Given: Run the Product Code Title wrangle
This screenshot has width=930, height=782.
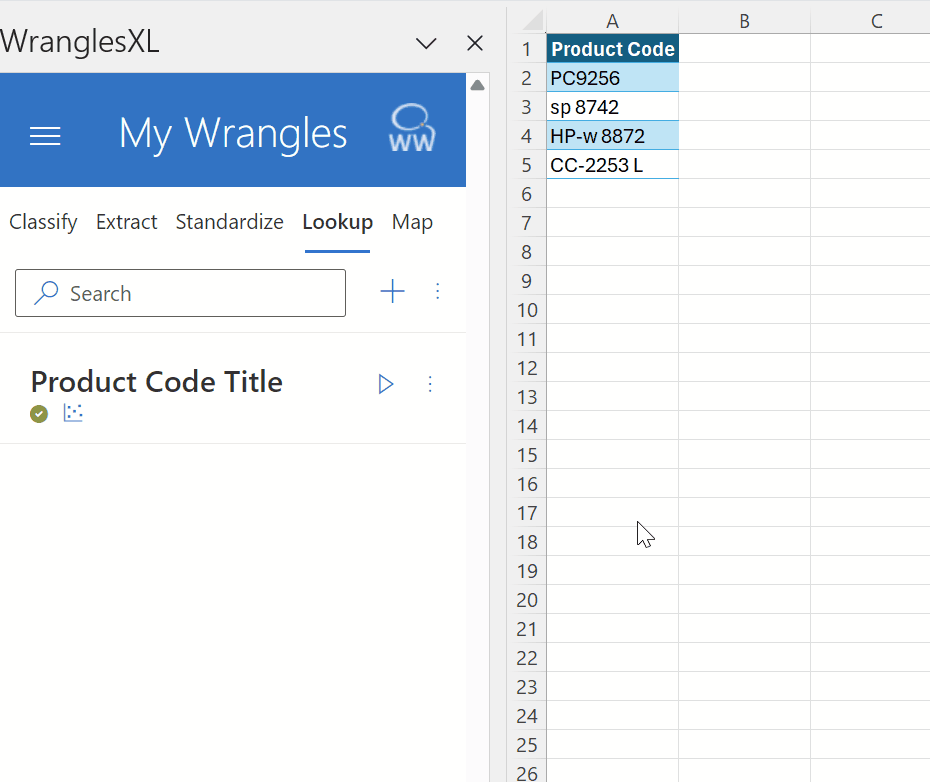Looking at the screenshot, I should coord(386,384).
